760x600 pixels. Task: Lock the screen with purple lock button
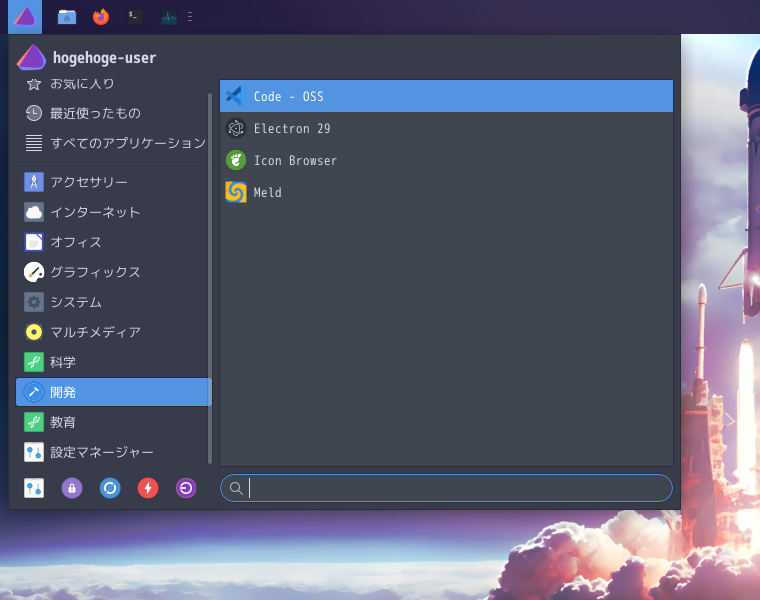[72, 488]
